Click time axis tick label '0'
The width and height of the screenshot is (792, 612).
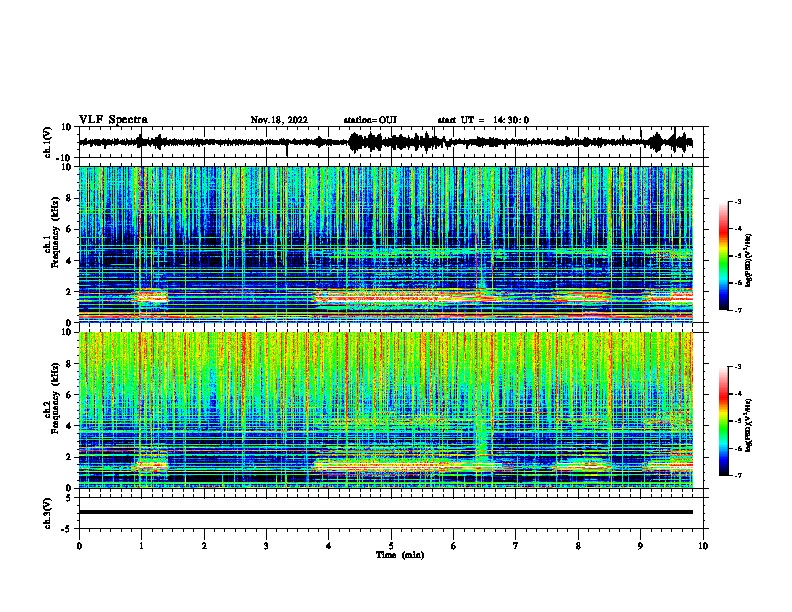pos(79,546)
